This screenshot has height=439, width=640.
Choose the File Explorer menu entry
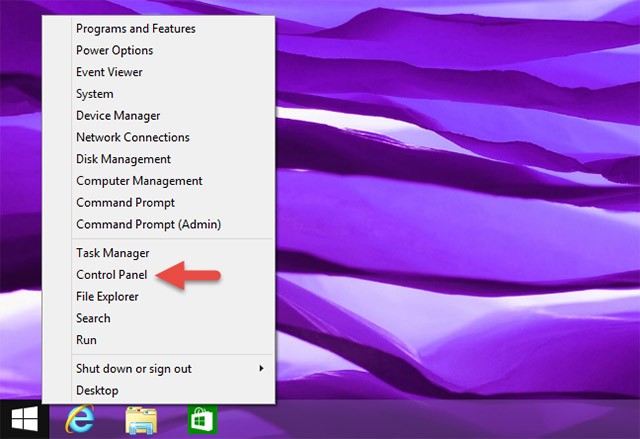[107, 296]
